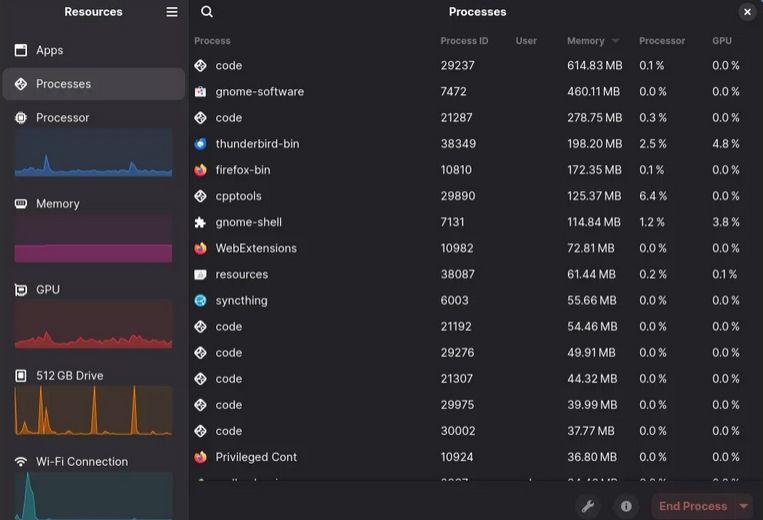Viewport: 763px width, 520px height.
Task: Click the End Process button
Action: click(693, 506)
